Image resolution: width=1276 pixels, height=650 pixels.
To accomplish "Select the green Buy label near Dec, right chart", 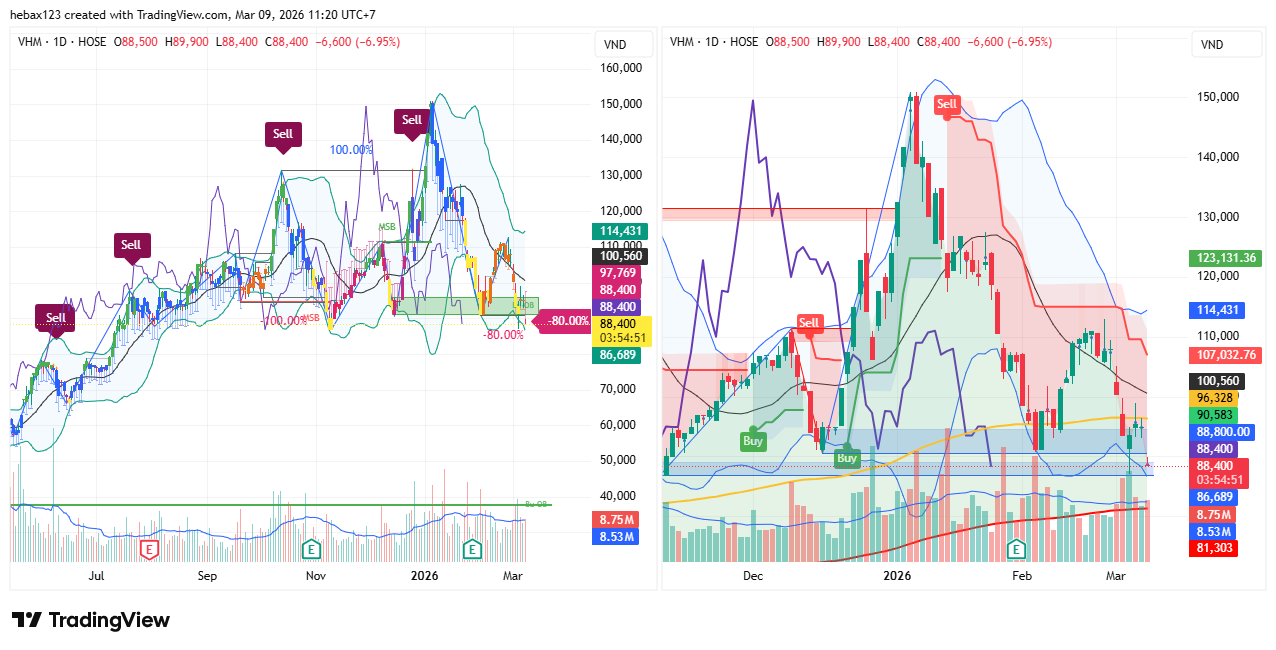I will [754, 440].
